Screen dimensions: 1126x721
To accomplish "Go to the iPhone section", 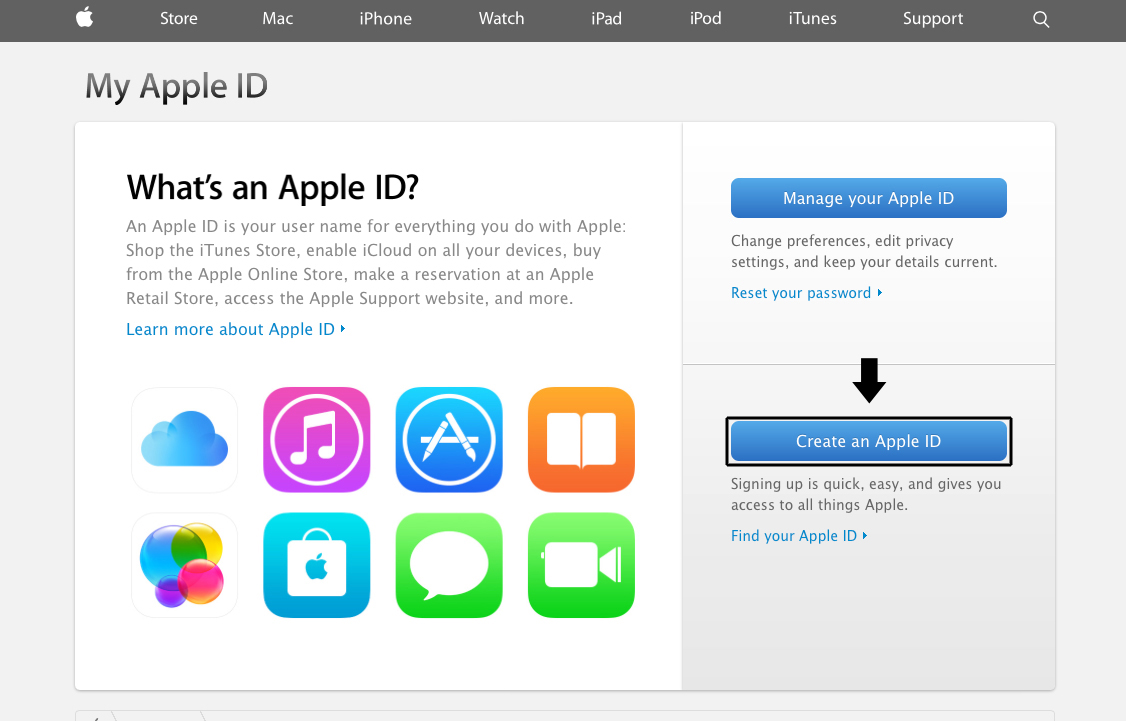I will (386, 19).
